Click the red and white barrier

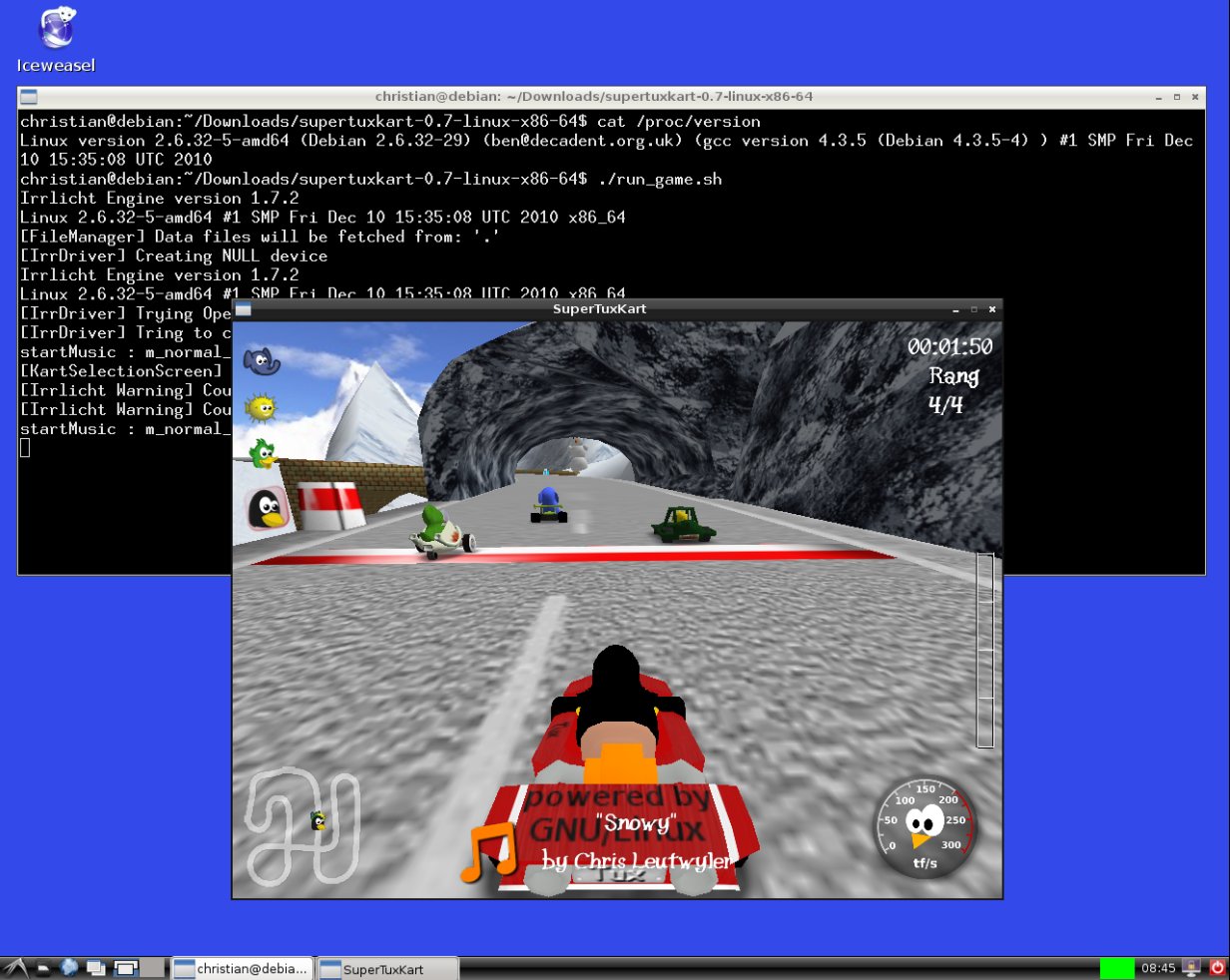(x=331, y=505)
